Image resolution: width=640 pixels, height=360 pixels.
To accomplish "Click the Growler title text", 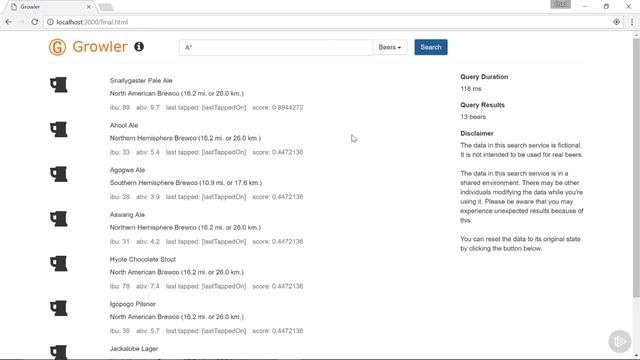I will click(100, 47).
